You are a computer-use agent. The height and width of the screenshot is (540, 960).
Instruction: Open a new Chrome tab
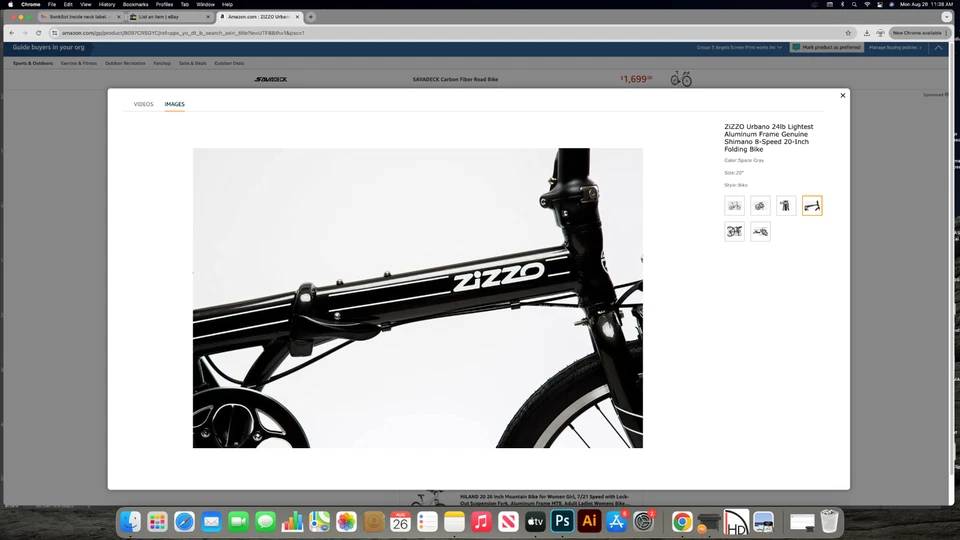point(311,17)
